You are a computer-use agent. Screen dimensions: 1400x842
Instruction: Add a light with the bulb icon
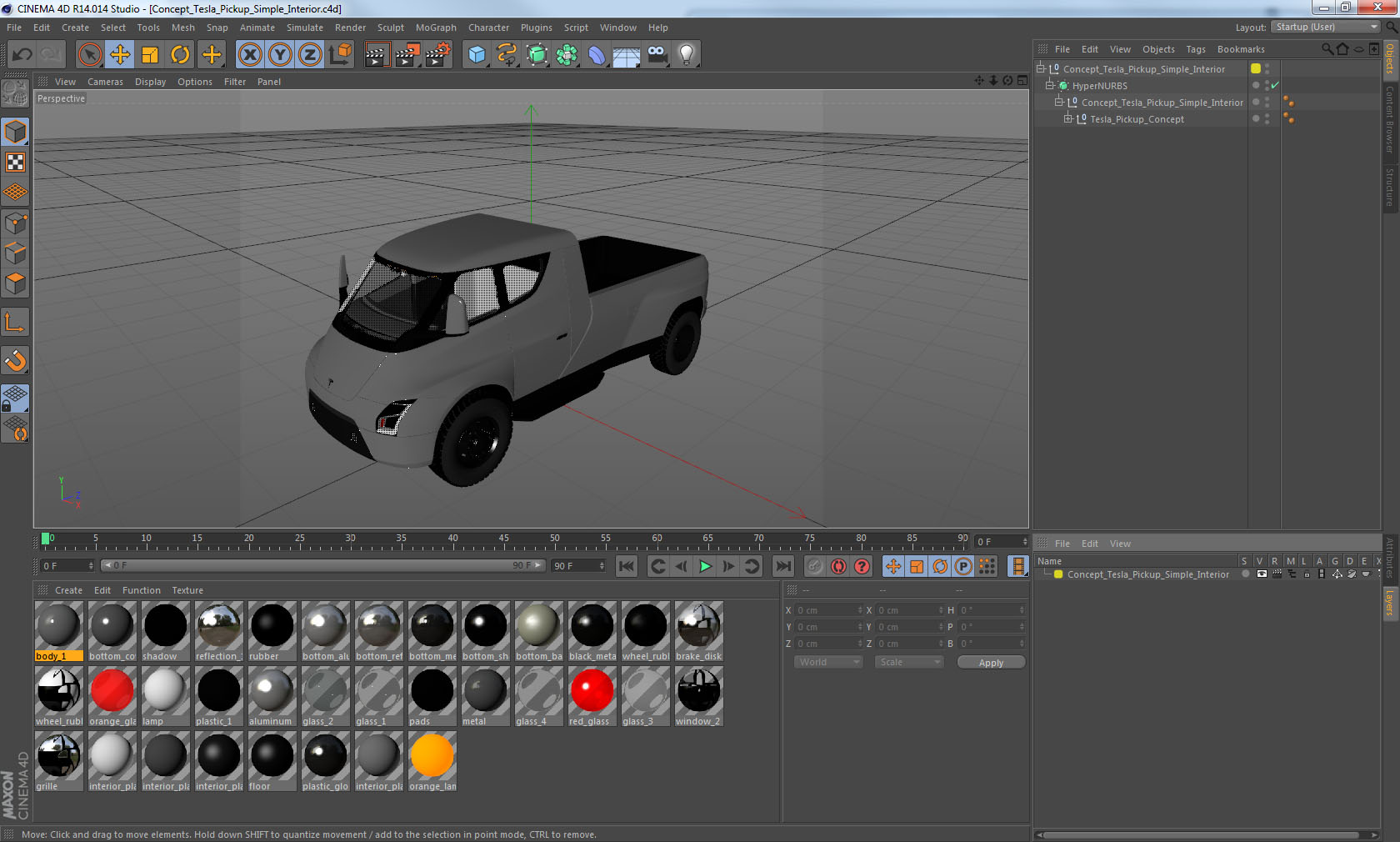pos(686,55)
